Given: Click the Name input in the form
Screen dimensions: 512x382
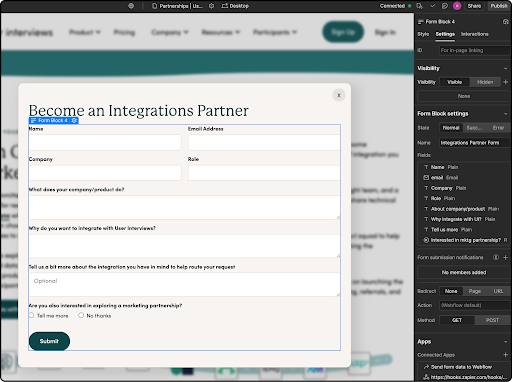Looking at the screenshot, I should click(105, 142).
